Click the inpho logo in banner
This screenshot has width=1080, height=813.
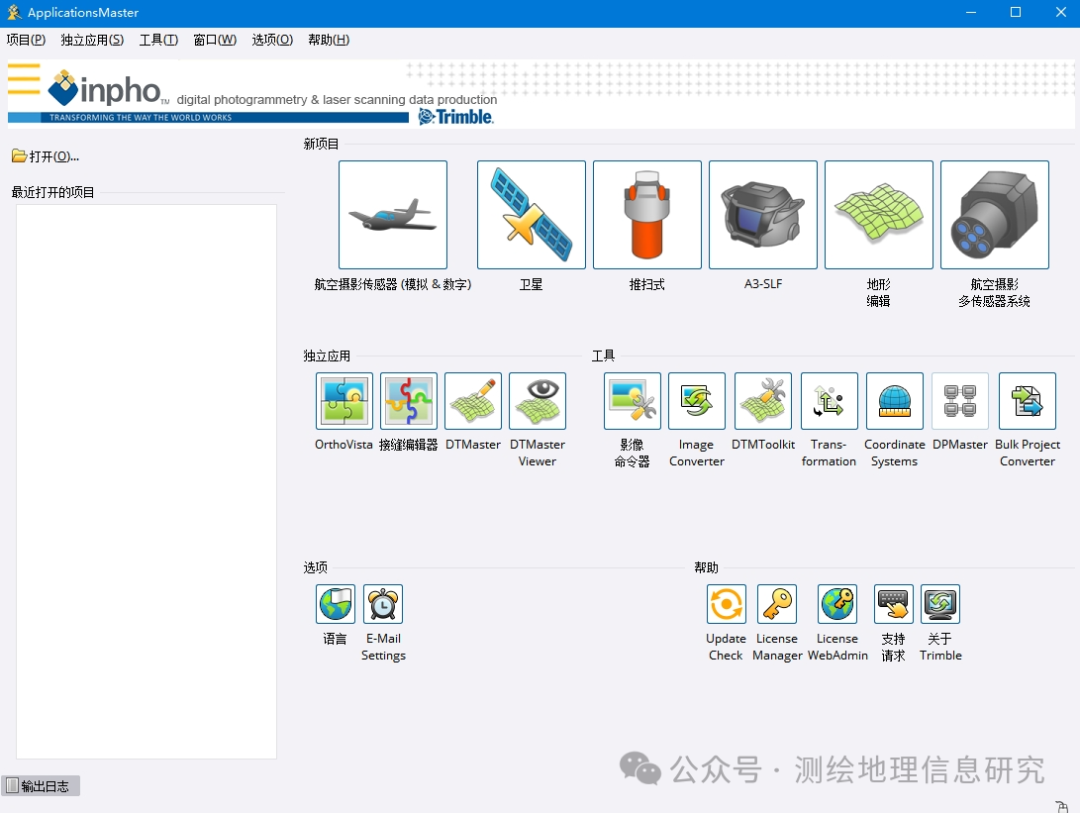coord(107,88)
